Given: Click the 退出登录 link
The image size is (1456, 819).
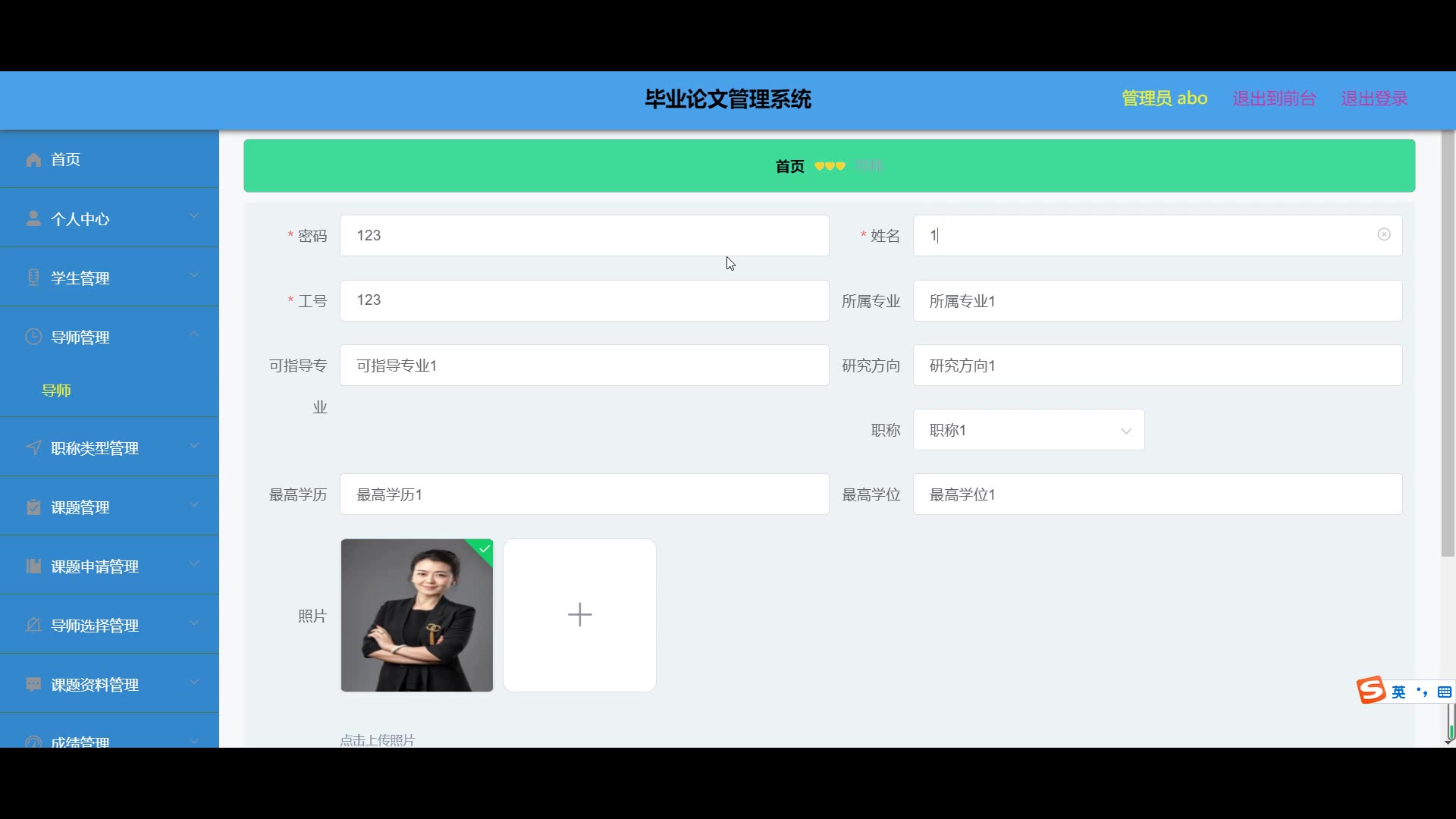Looking at the screenshot, I should (1373, 99).
